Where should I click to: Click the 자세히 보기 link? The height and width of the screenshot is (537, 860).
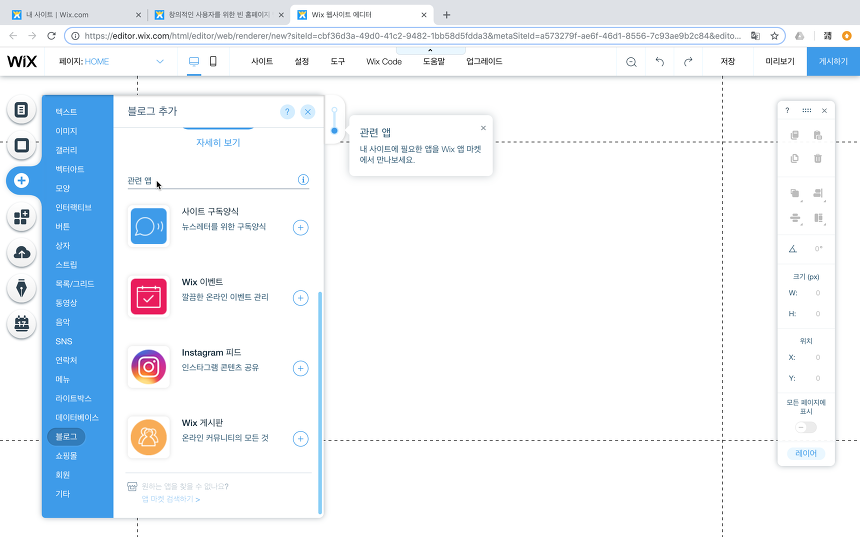coord(218,143)
